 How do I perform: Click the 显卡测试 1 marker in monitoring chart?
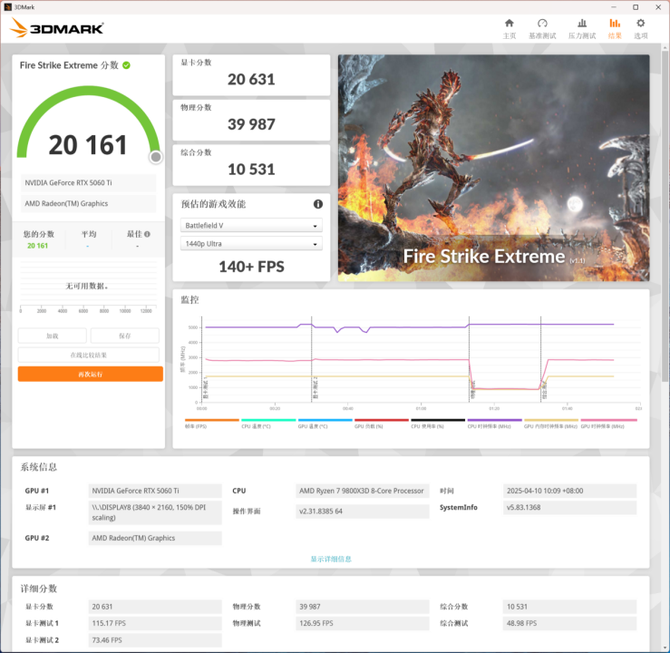206,388
